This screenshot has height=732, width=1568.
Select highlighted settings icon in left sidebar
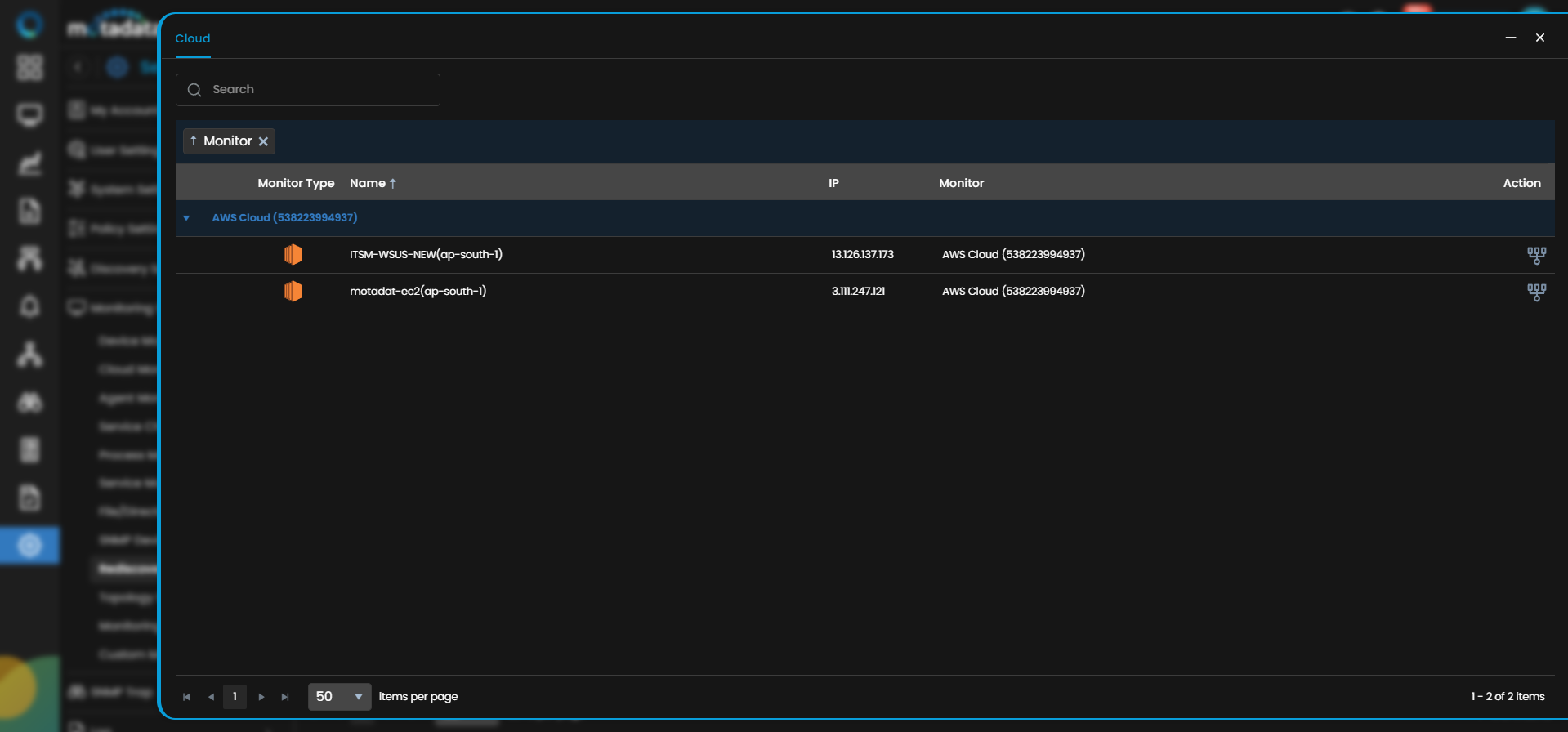30,545
